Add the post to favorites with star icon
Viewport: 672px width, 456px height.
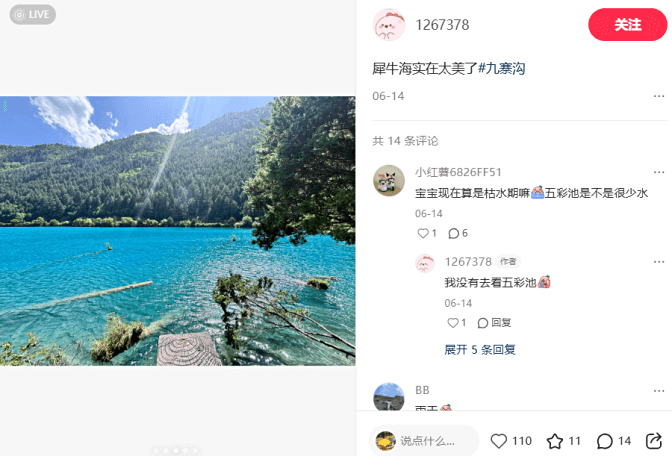[x=555, y=441]
